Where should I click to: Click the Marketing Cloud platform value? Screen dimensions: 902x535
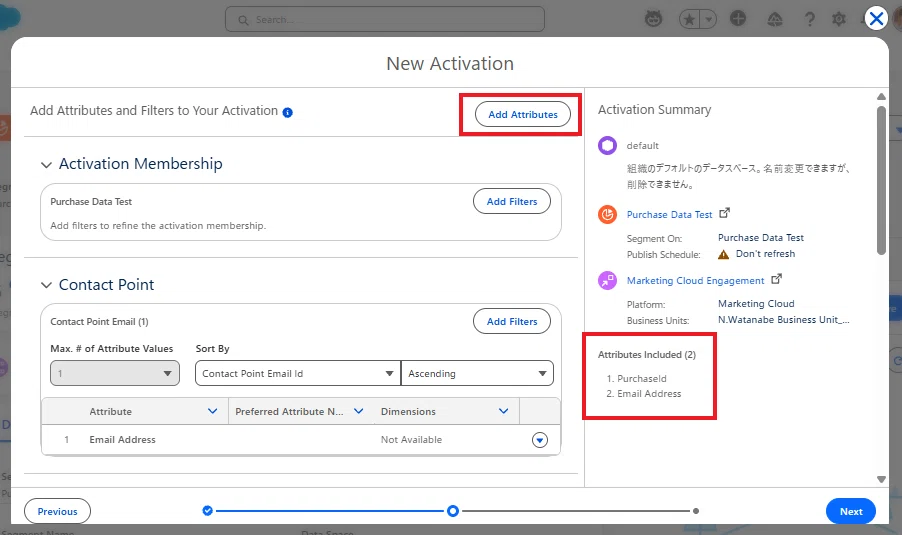pyautogui.click(x=756, y=304)
